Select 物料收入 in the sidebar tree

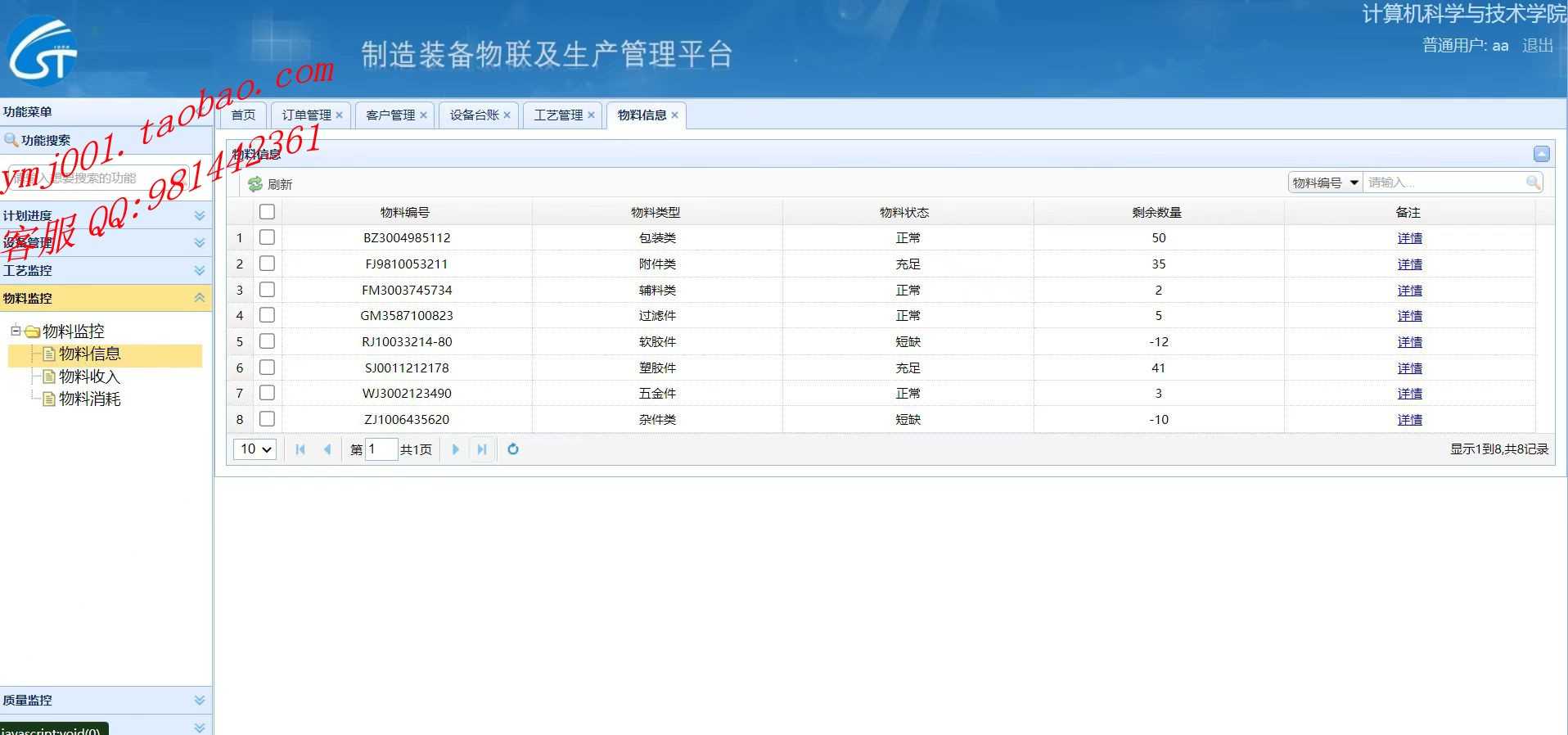click(90, 377)
